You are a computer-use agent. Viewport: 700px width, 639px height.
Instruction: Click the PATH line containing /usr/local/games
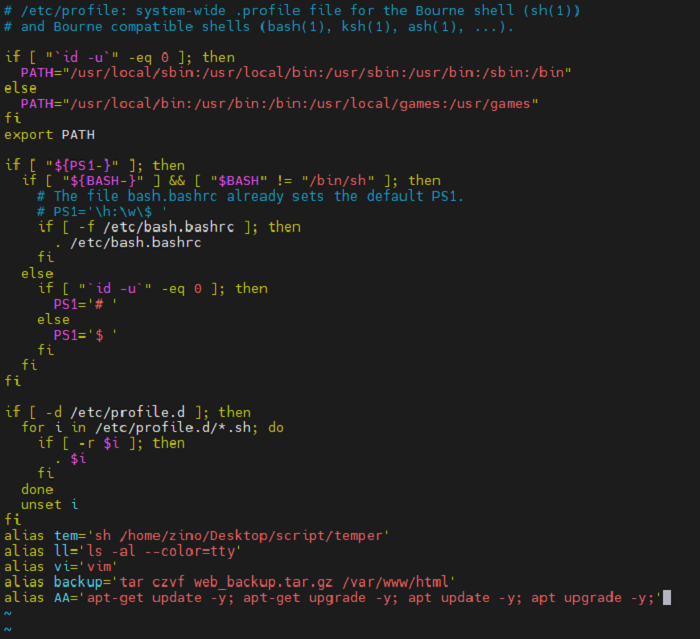click(x=279, y=103)
